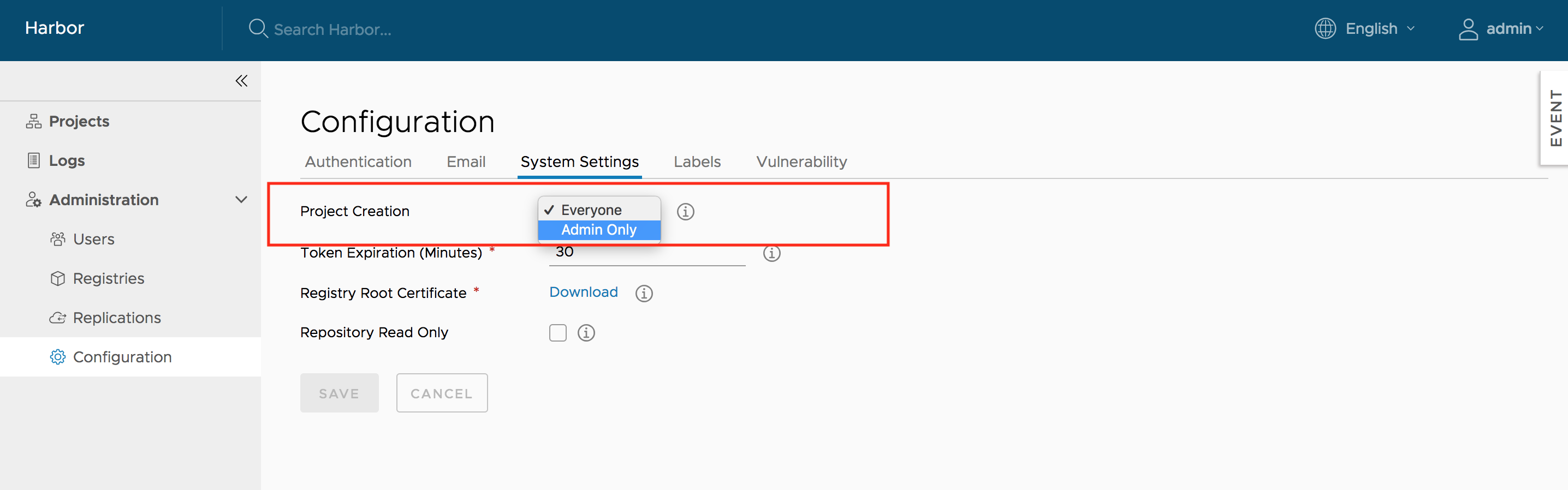Show info icon for Token Expiration

click(x=771, y=253)
